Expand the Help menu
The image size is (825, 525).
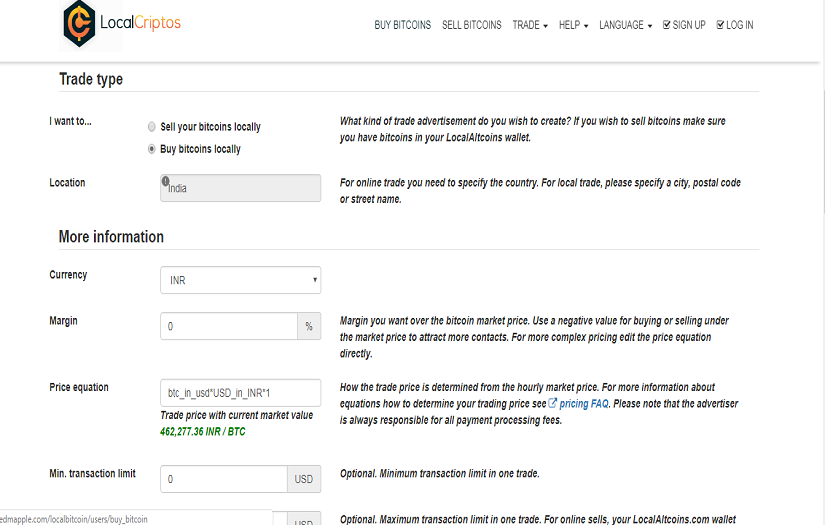[x=574, y=25]
